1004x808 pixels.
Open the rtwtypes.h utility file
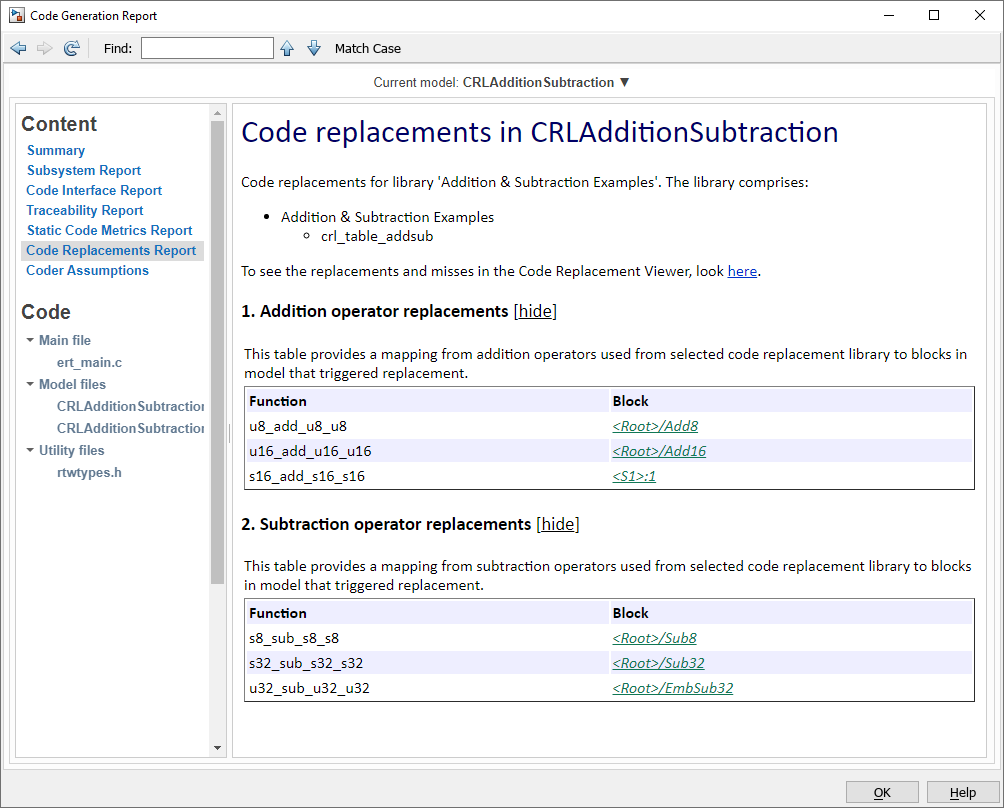click(x=89, y=472)
